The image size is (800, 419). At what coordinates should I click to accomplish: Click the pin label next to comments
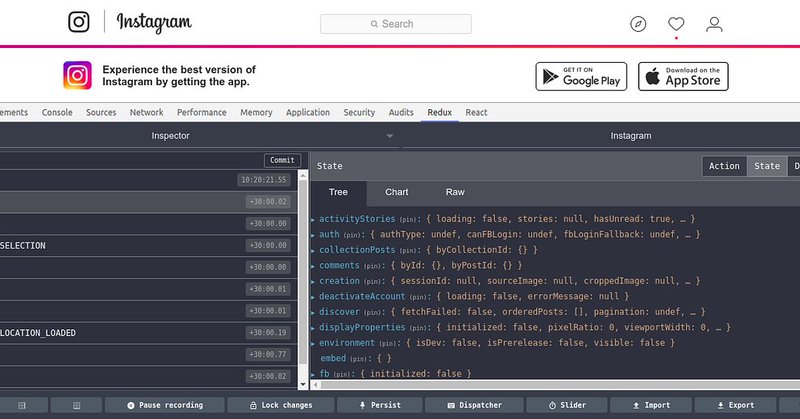click(x=373, y=266)
